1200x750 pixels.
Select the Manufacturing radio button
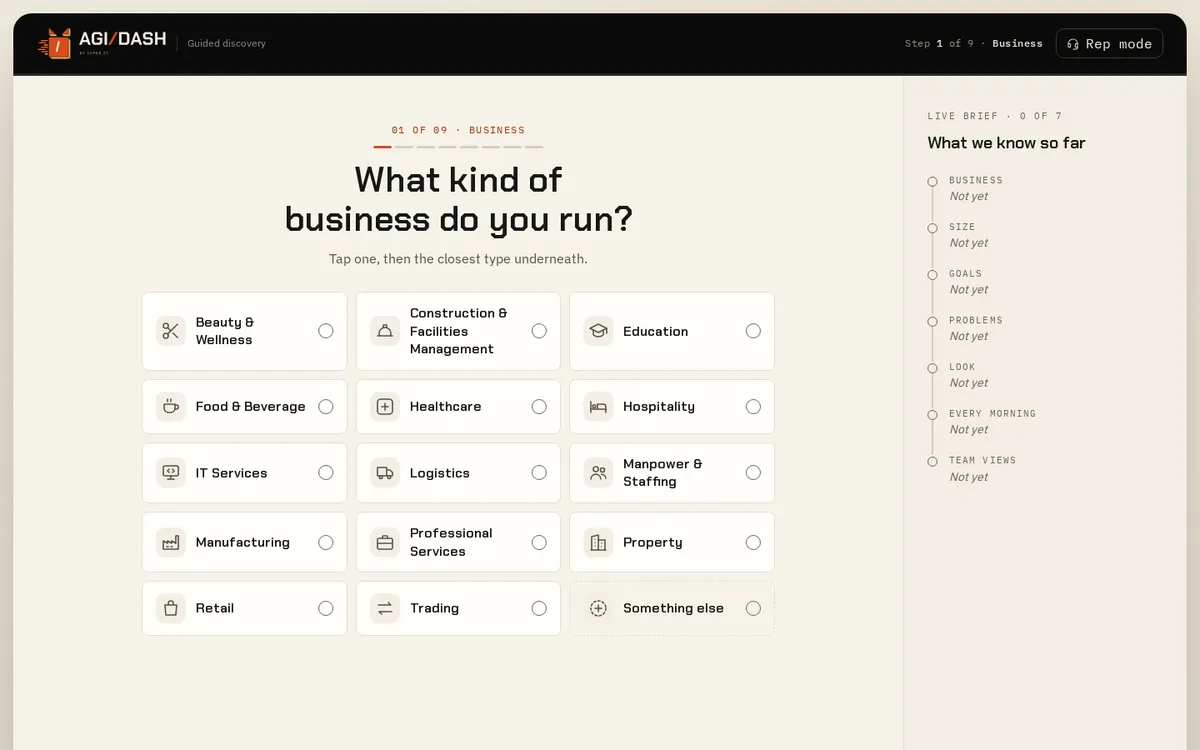[x=326, y=543]
